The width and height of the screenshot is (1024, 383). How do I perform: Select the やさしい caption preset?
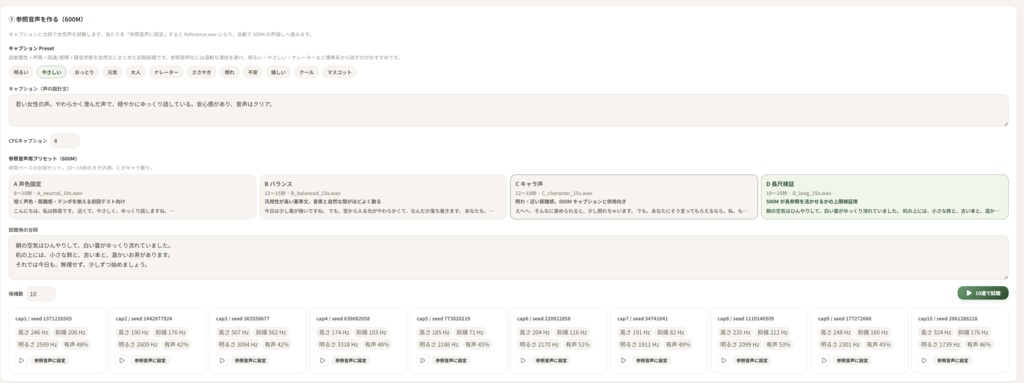click(51, 73)
